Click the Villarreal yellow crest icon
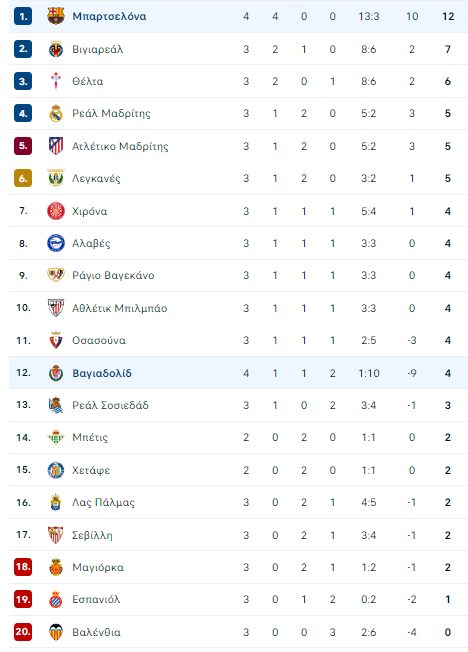Screen dimensions: 468x652 pyautogui.click(x=56, y=49)
